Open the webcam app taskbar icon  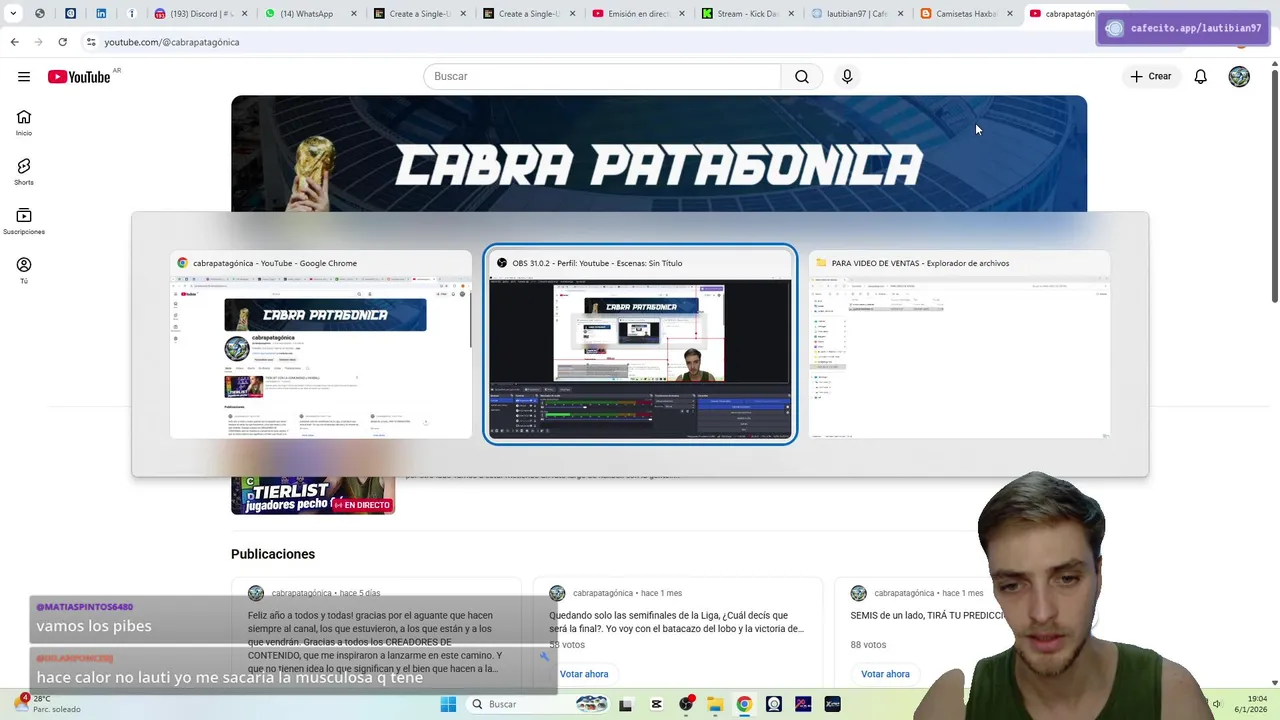pos(773,704)
